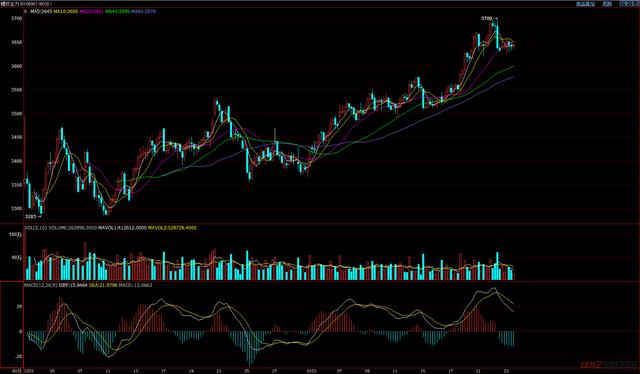Screen dimensions: 640x374
Task: Click the blue MA60:3578 indicator label
Action: [143, 11]
